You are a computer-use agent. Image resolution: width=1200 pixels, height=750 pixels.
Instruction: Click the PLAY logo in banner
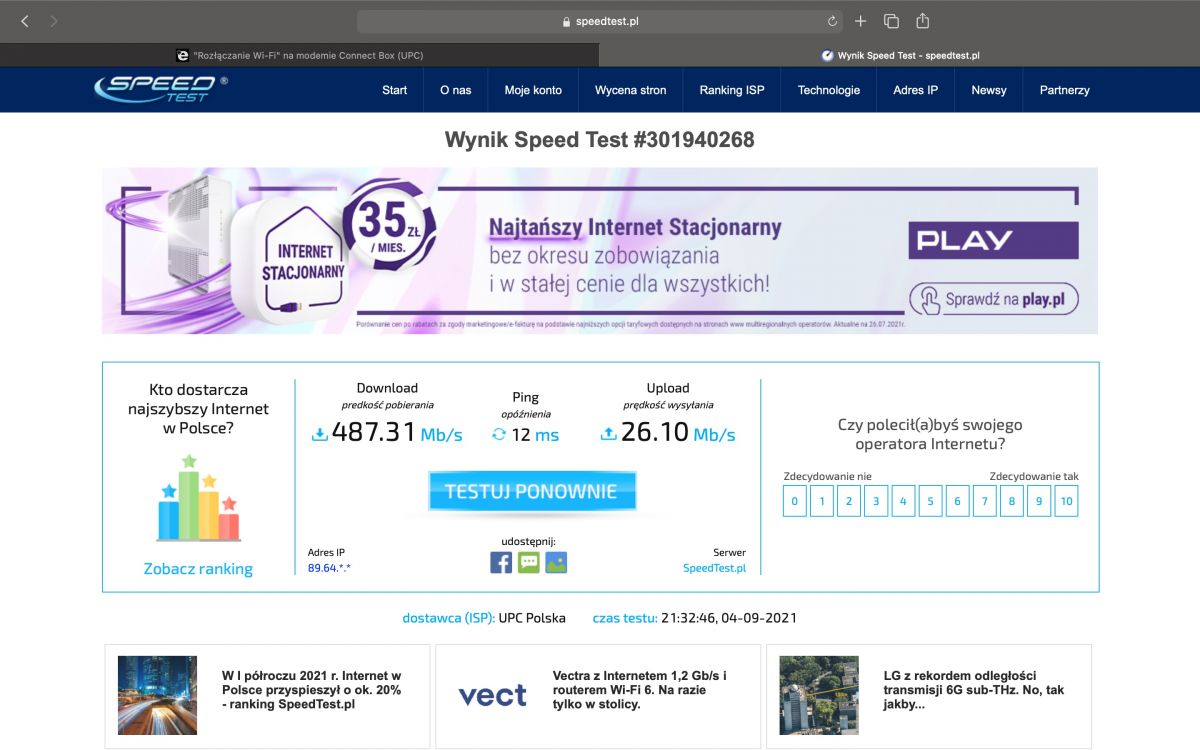click(993, 241)
